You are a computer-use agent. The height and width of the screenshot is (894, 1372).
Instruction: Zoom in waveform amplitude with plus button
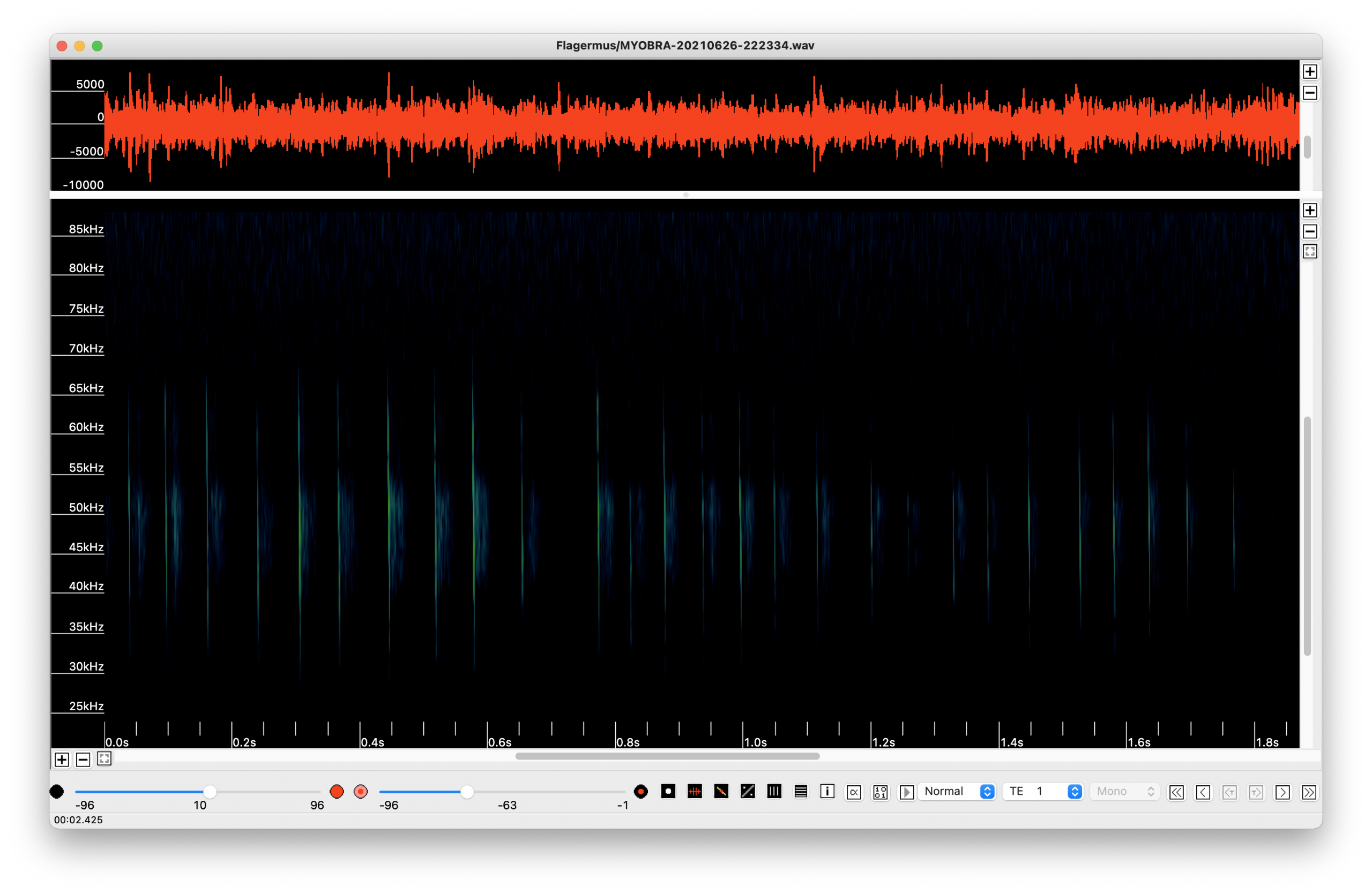pos(1310,71)
